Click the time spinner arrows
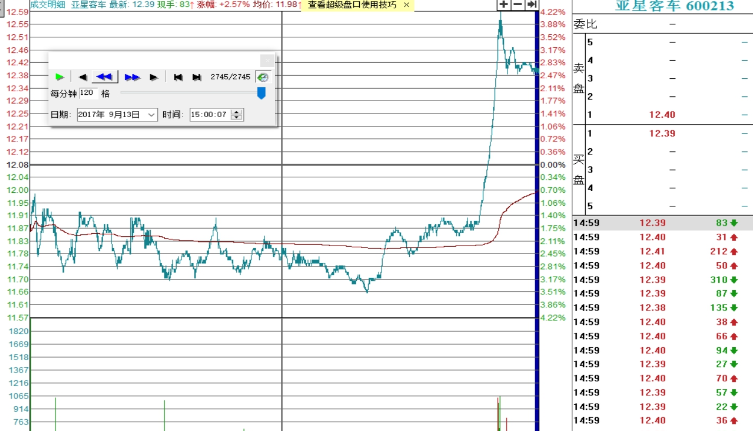The height and width of the screenshot is (431, 753). click(x=236, y=115)
